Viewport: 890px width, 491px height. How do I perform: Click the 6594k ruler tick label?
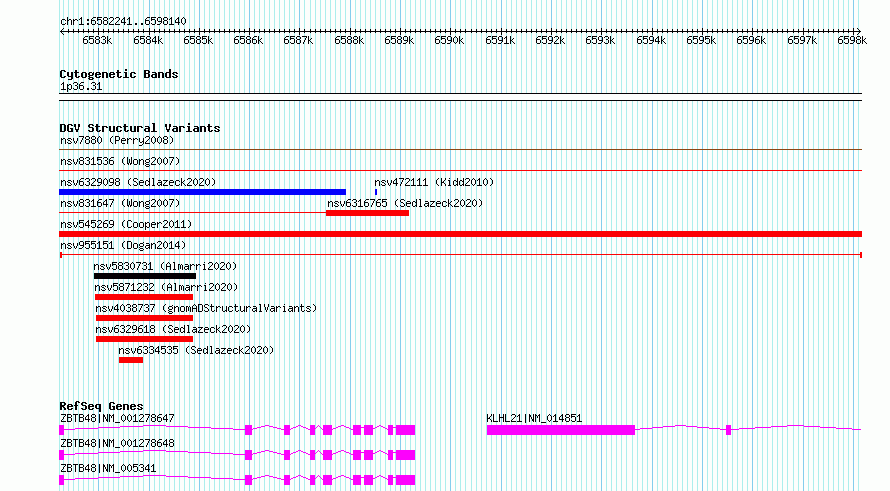(x=651, y=40)
